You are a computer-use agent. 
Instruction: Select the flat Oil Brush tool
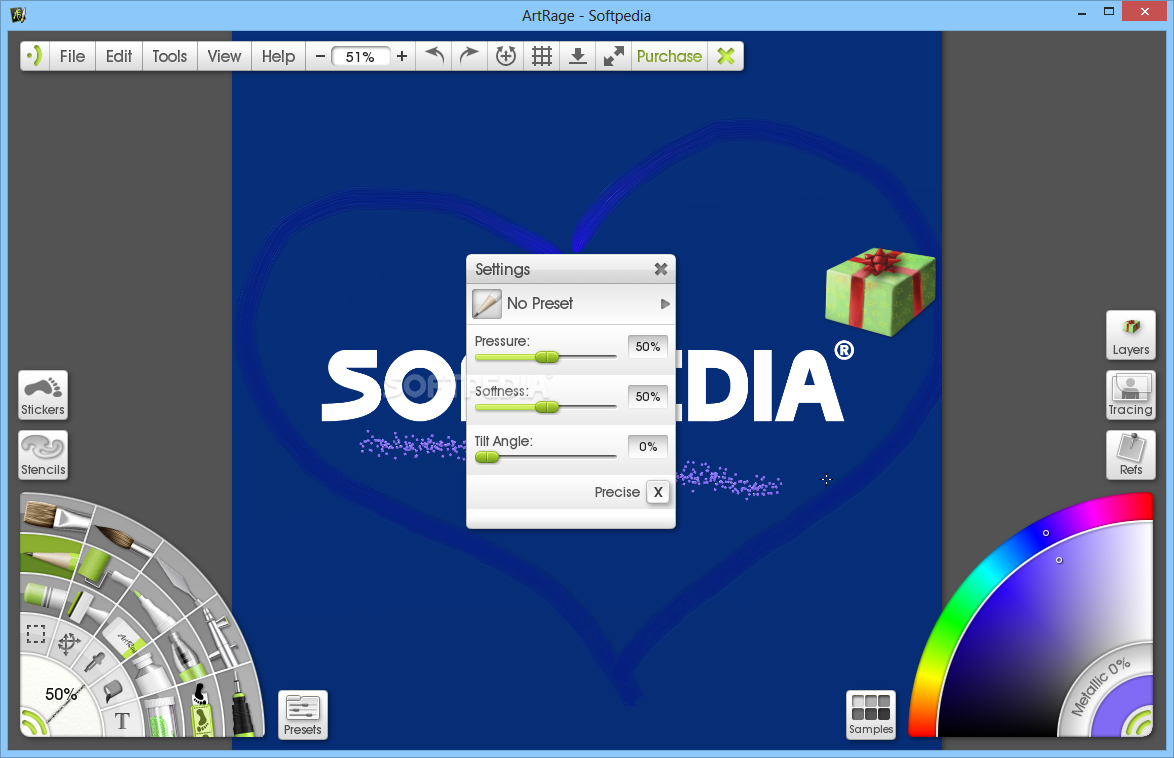click(x=56, y=516)
